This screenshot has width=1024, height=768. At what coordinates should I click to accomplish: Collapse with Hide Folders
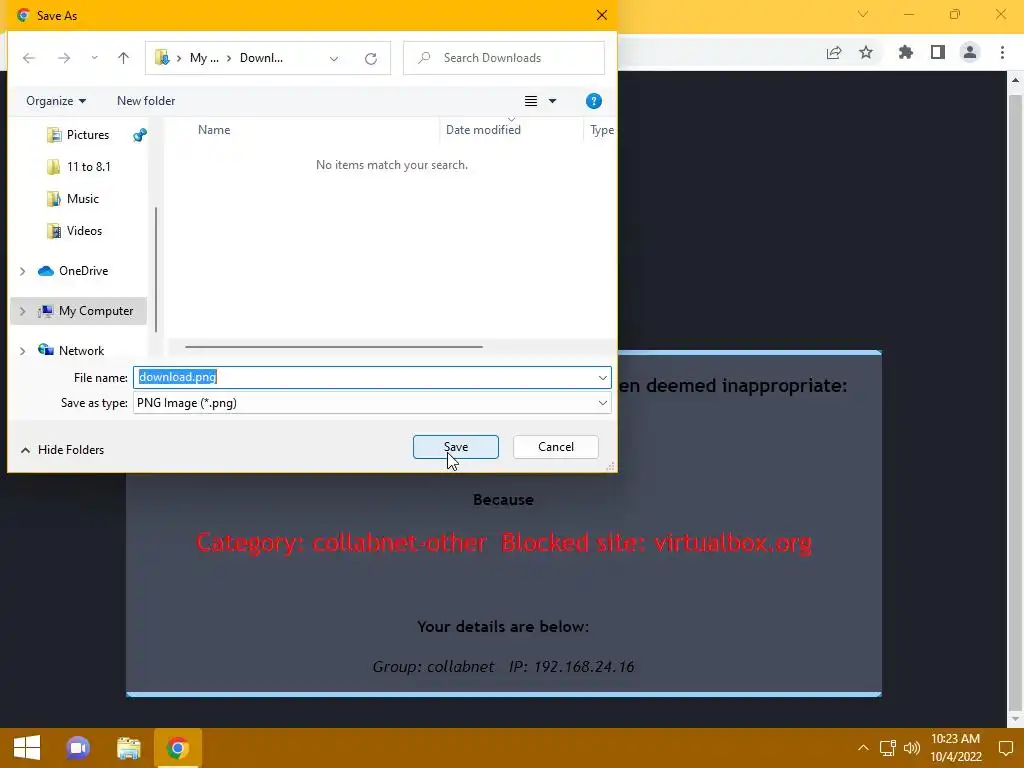63,450
